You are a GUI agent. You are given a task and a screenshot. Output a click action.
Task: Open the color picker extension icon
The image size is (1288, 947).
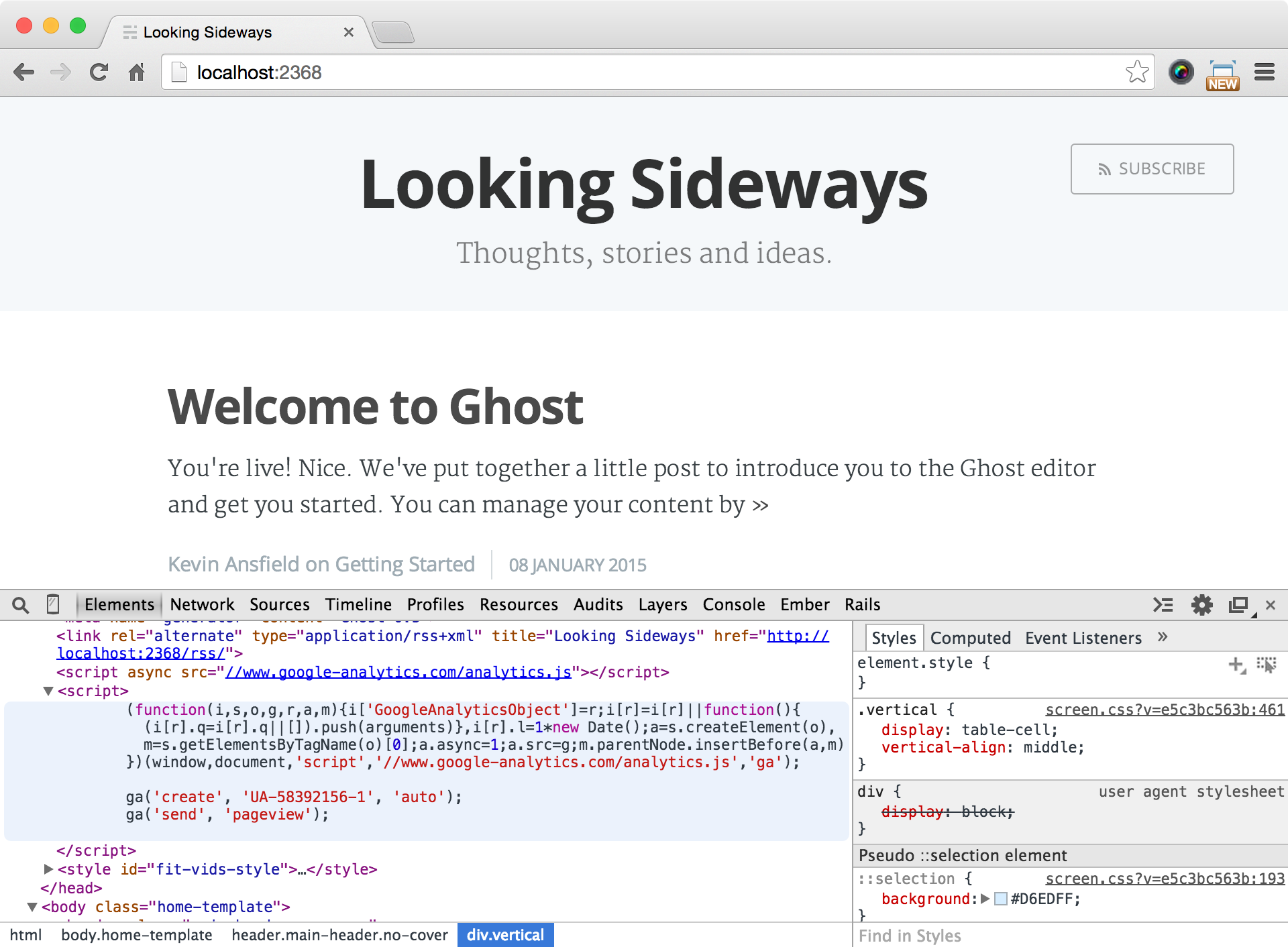click(x=1181, y=72)
